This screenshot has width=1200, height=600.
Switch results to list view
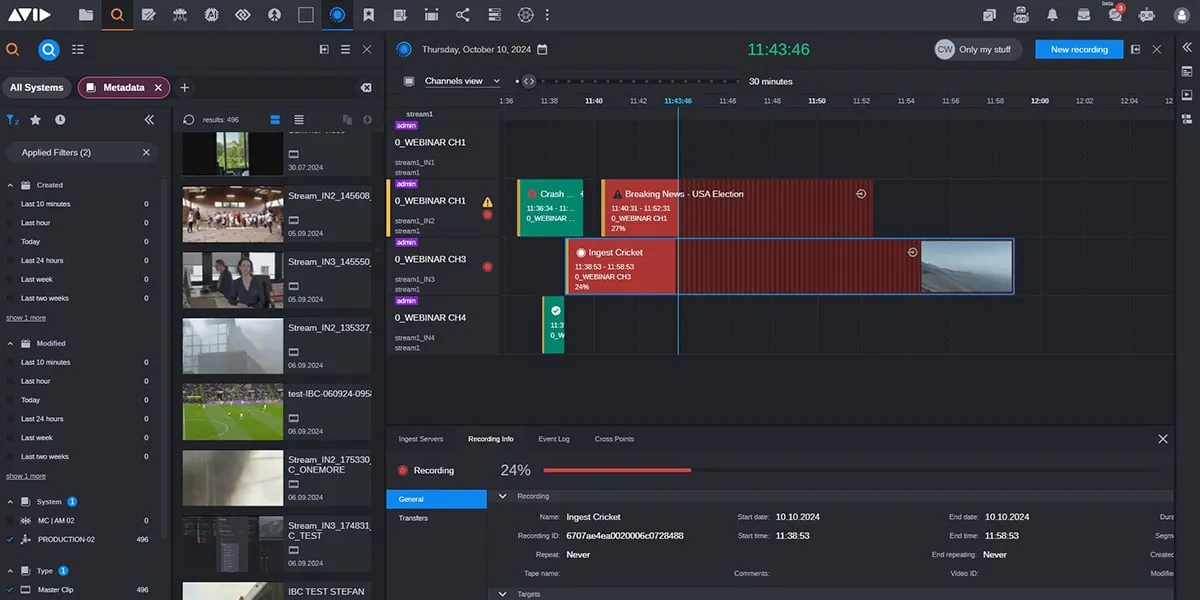pyautogui.click(x=300, y=120)
